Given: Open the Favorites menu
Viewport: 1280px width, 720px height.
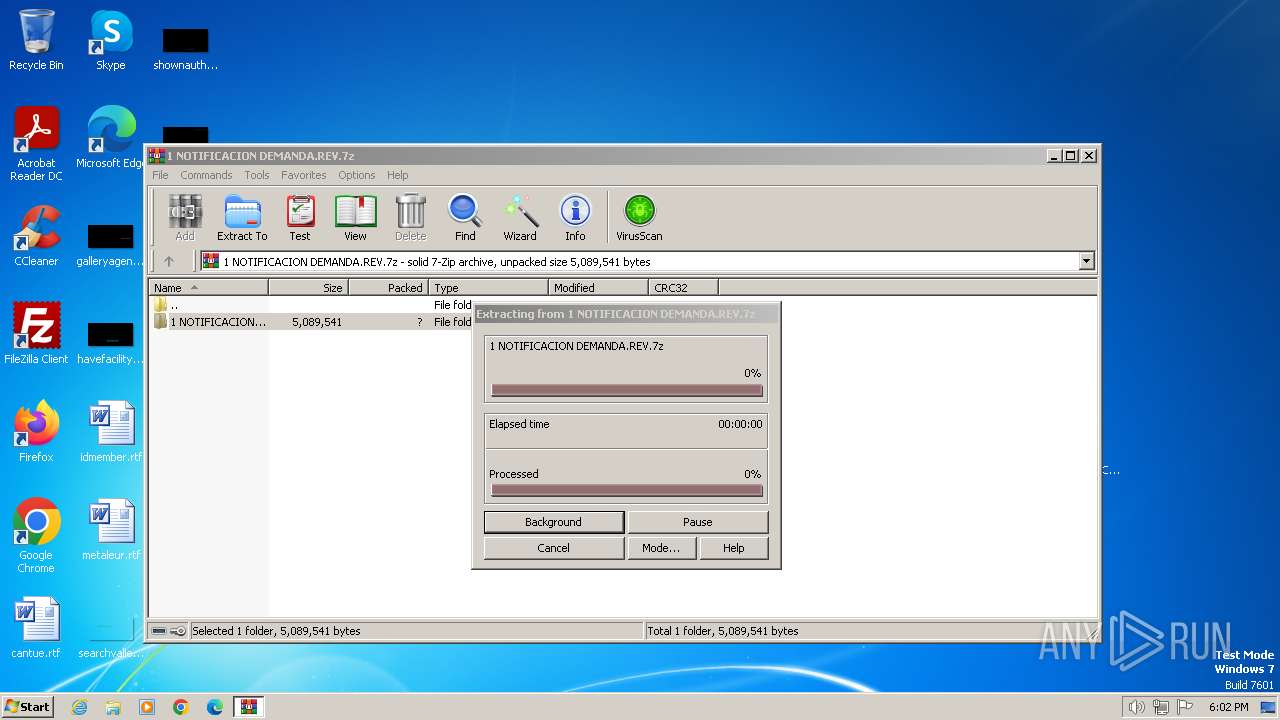Looking at the screenshot, I should pyautogui.click(x=303, y=175).
